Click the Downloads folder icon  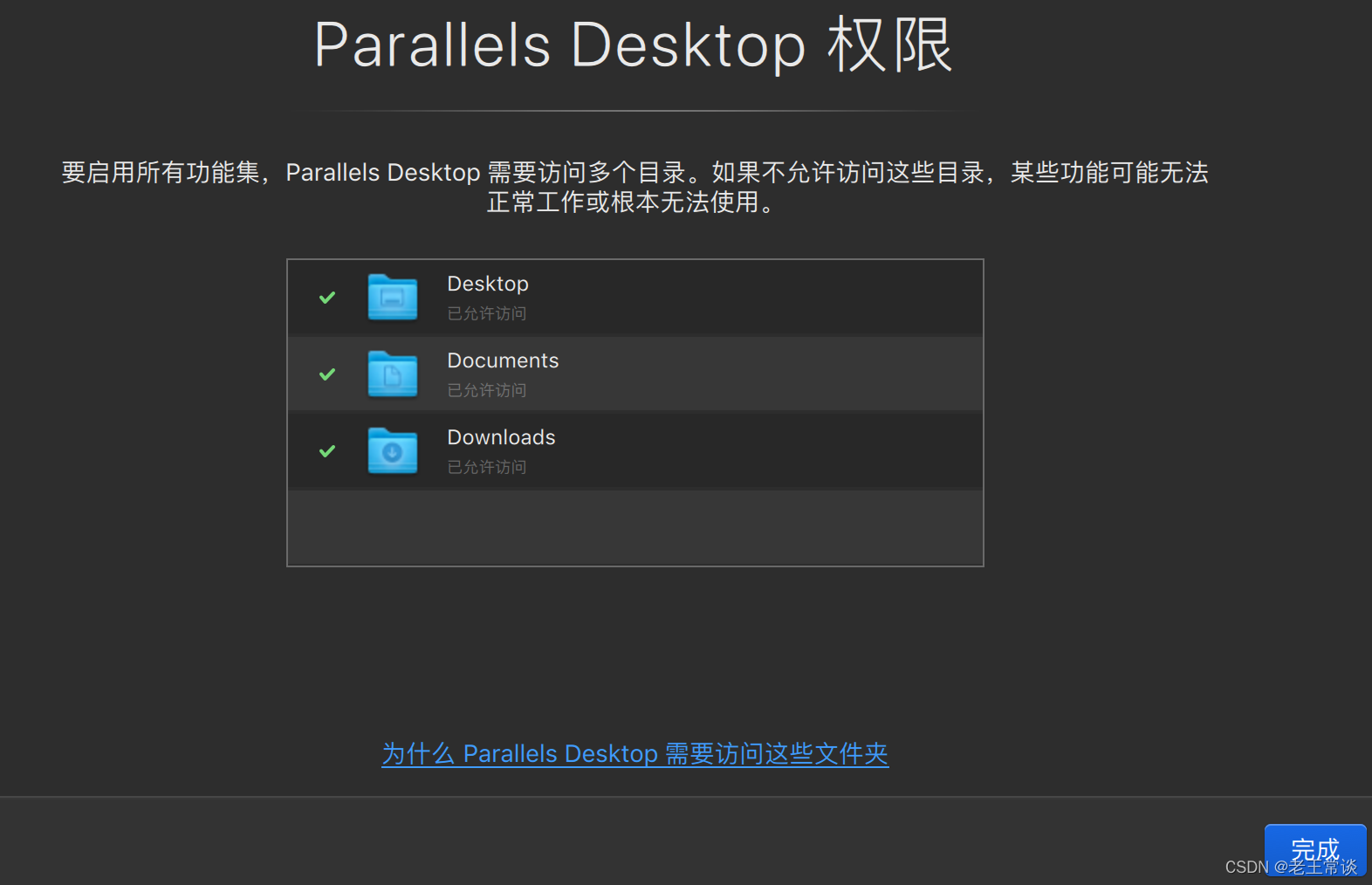(393, 451)
